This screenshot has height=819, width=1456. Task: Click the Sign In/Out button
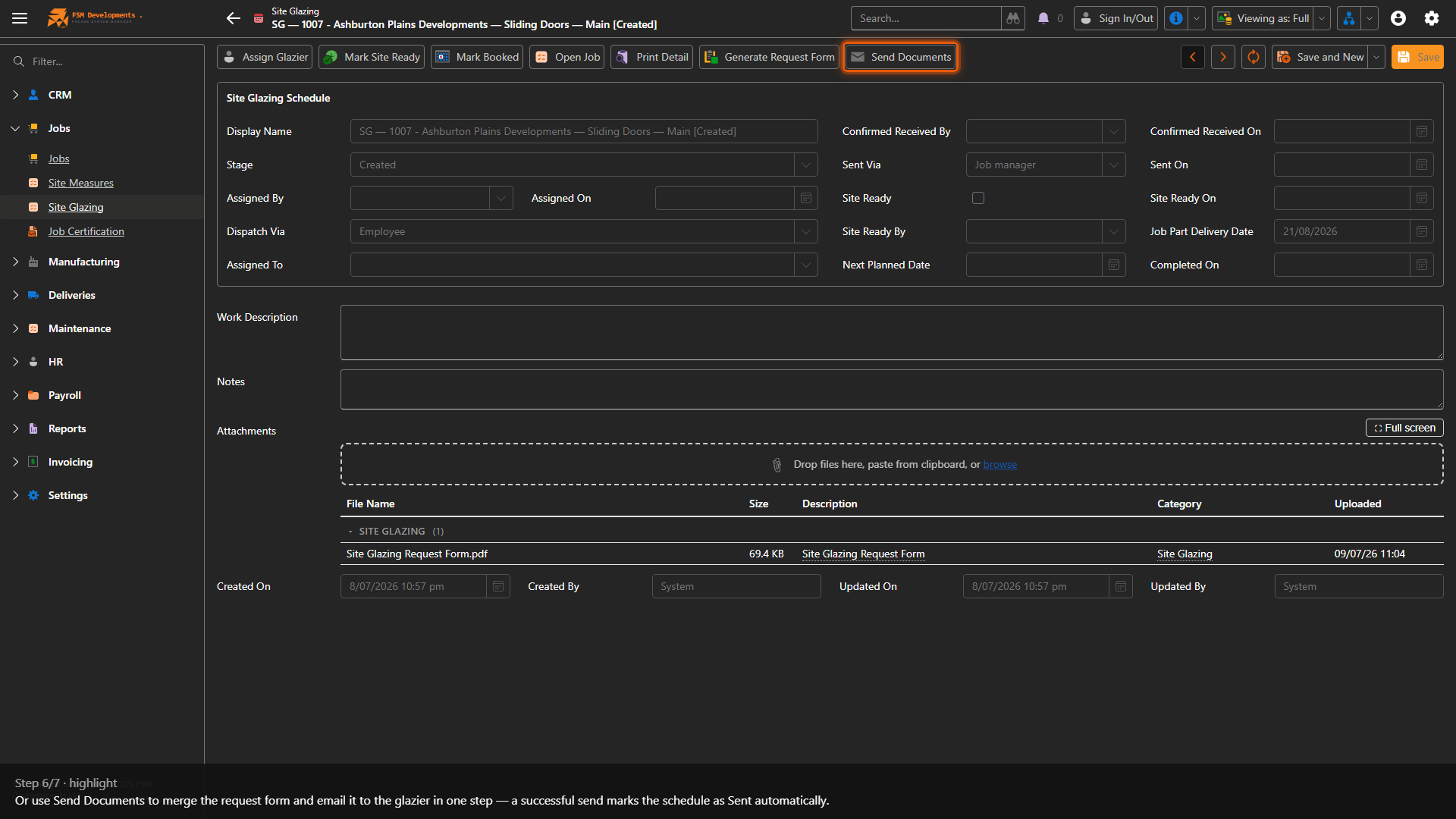pos(1116,18)
